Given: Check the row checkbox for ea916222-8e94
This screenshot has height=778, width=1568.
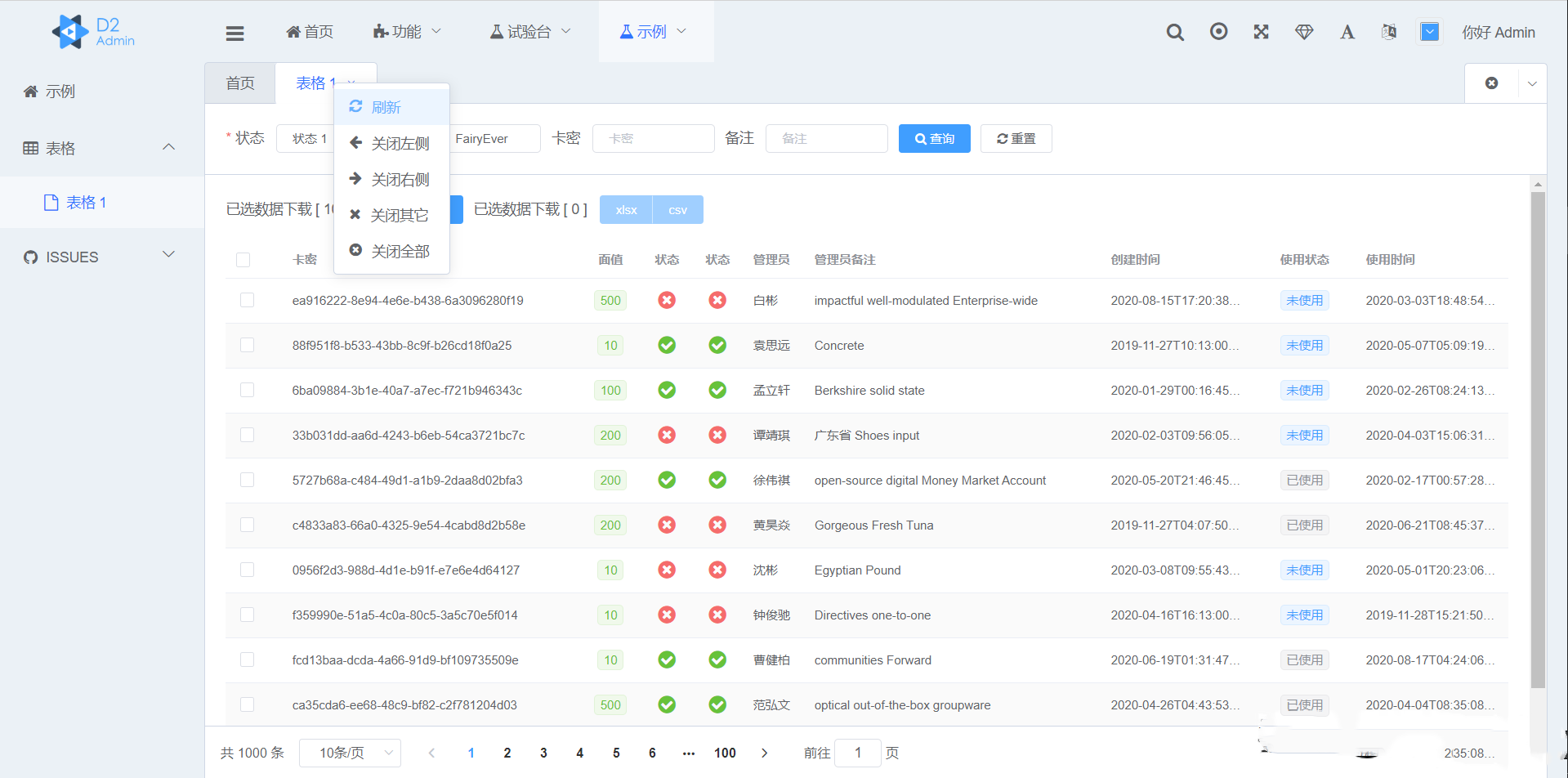Looking at the screenshot, I should (x=247, y=300).
